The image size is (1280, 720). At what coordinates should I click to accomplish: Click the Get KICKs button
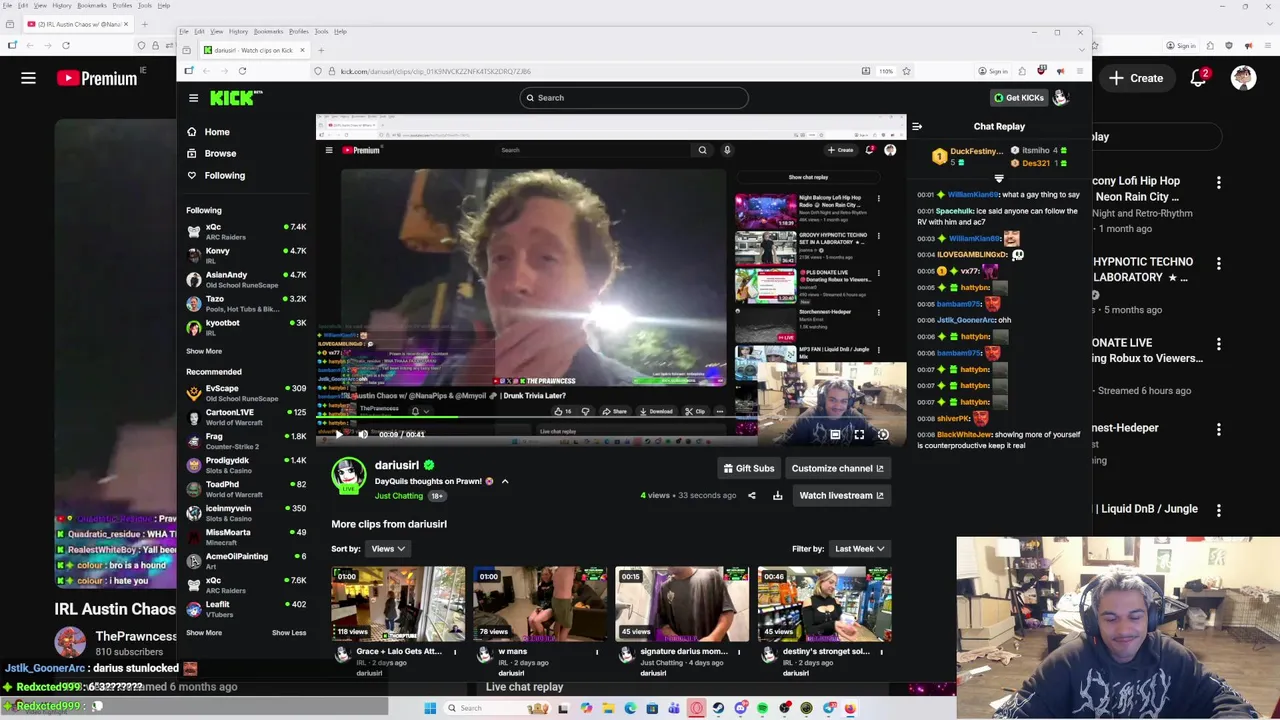[x=1018, y=98]
